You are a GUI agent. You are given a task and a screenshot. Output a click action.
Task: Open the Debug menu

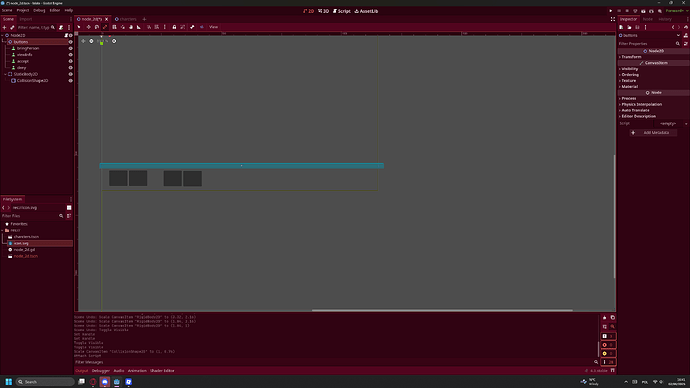click(x=39, y=10)
